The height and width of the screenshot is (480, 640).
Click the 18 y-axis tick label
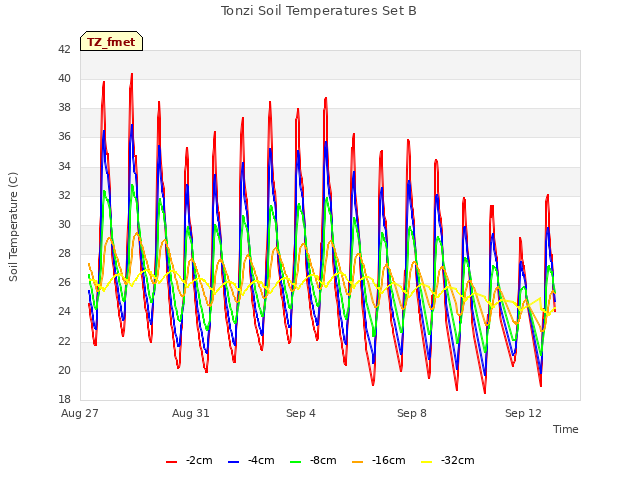pos(64,399)
